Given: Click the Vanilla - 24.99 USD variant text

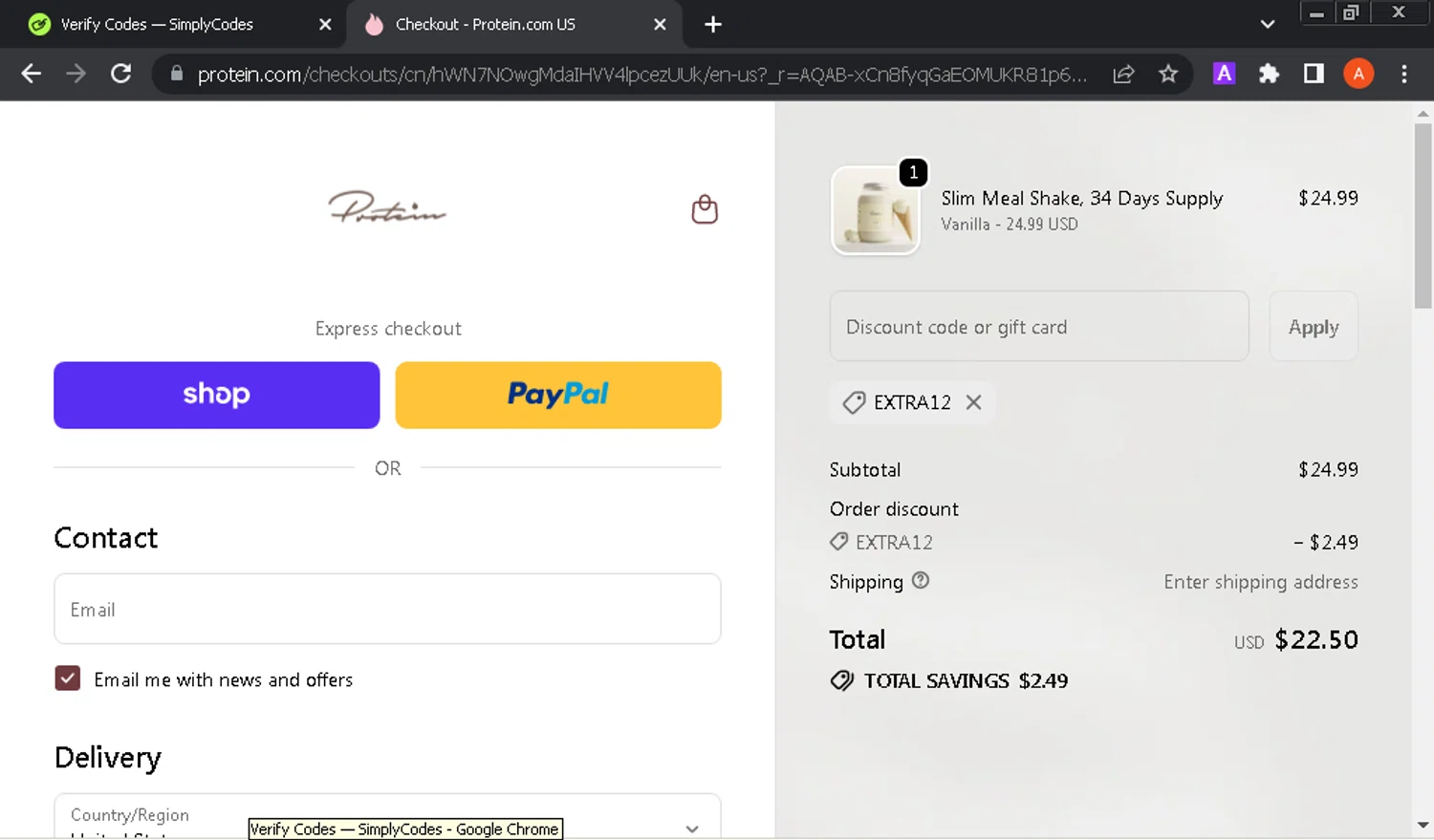Looking at the screenshot, I should click(x=1009, y=224).
